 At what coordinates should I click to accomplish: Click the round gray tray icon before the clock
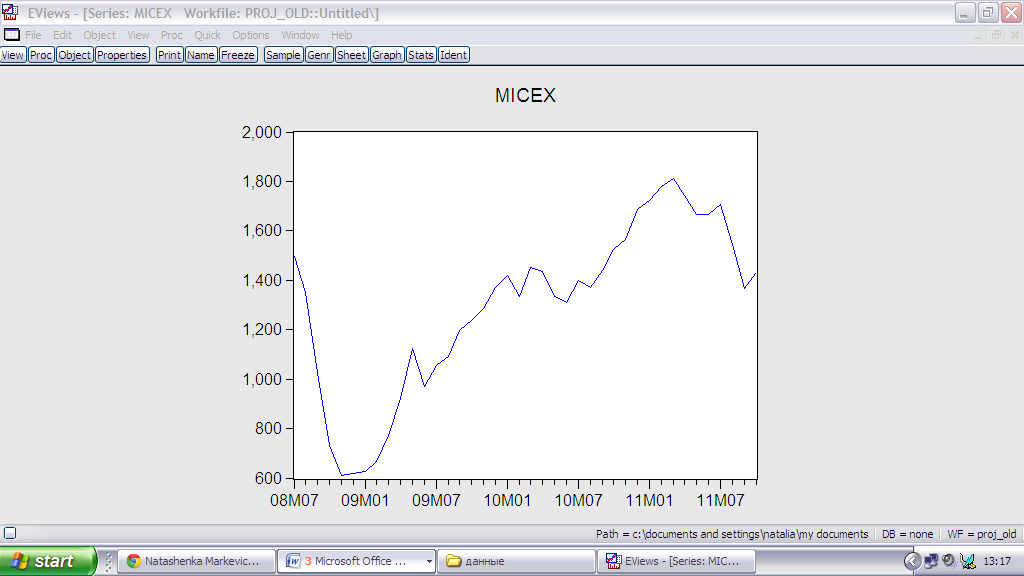click(x=949, y=560)
